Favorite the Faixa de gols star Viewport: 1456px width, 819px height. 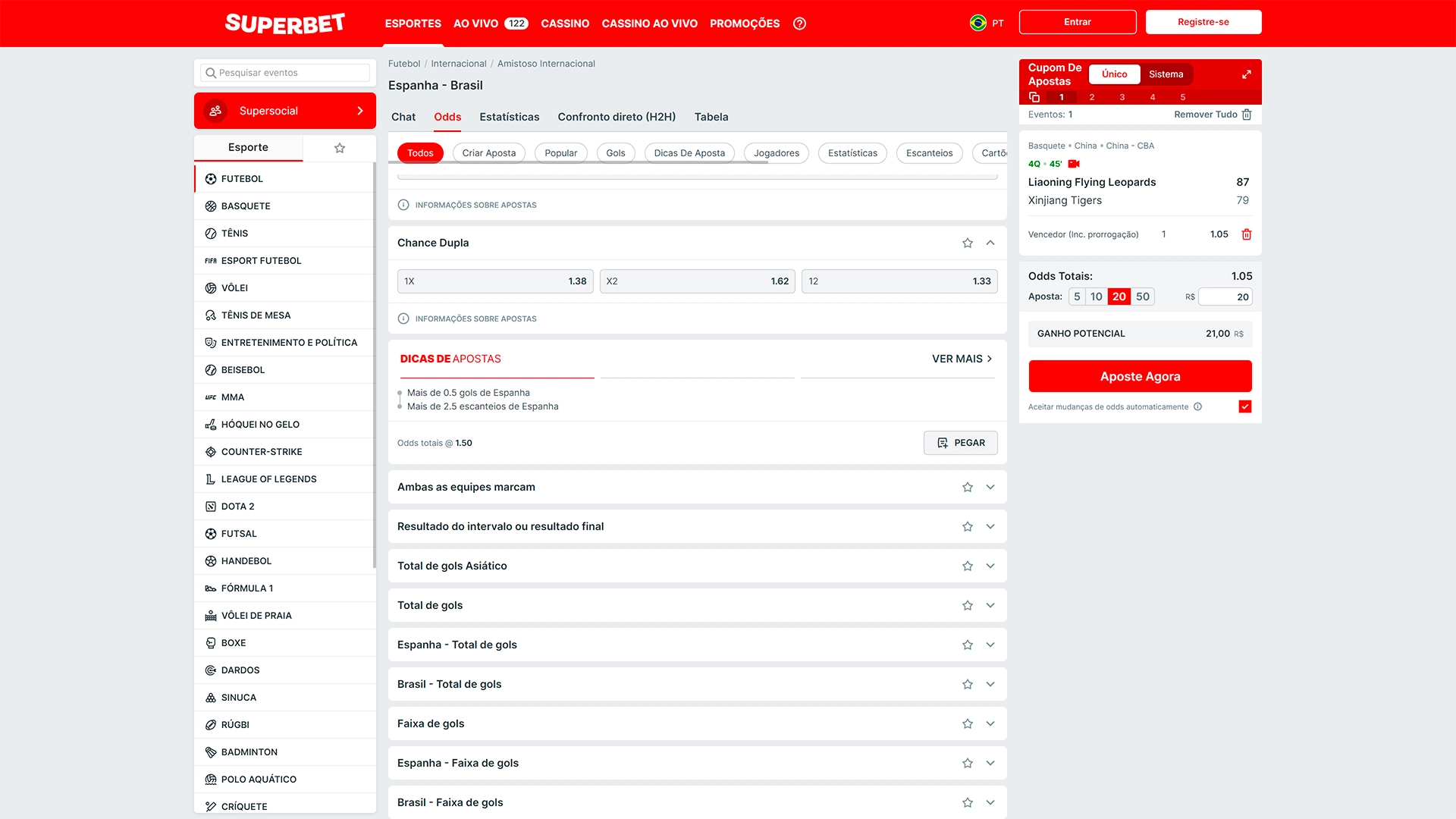(x=968, y=723)
